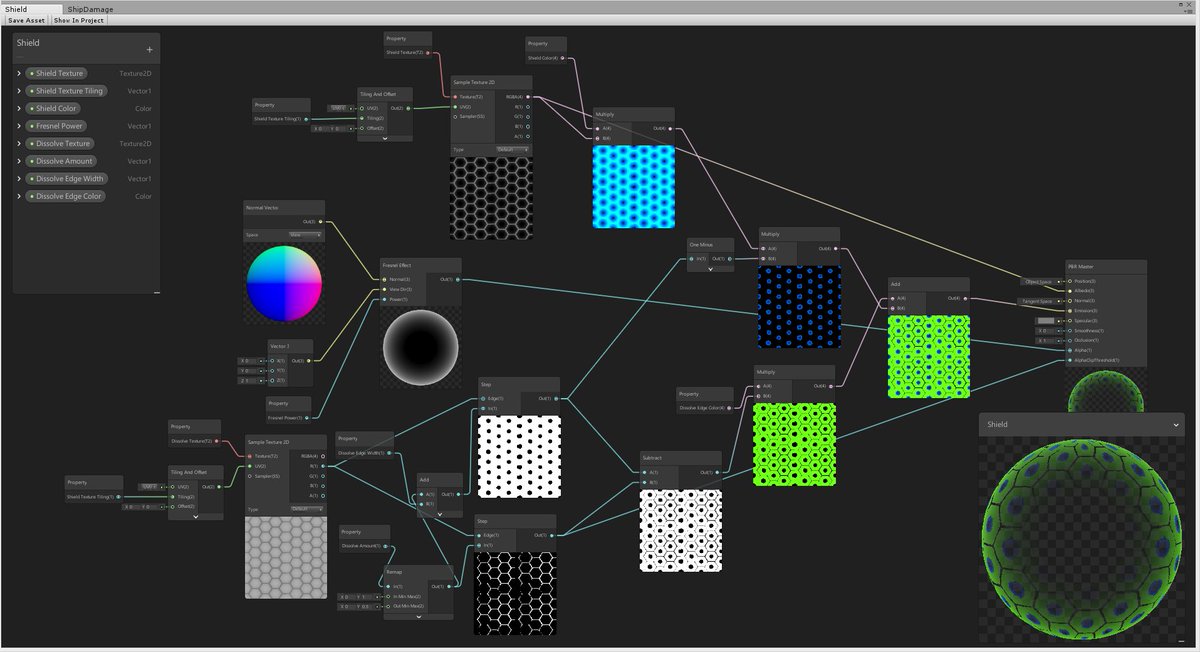This screenshot has height=652, width=1200.
Task: Select the Fresnel Effect node title
Action: [398, 265]
